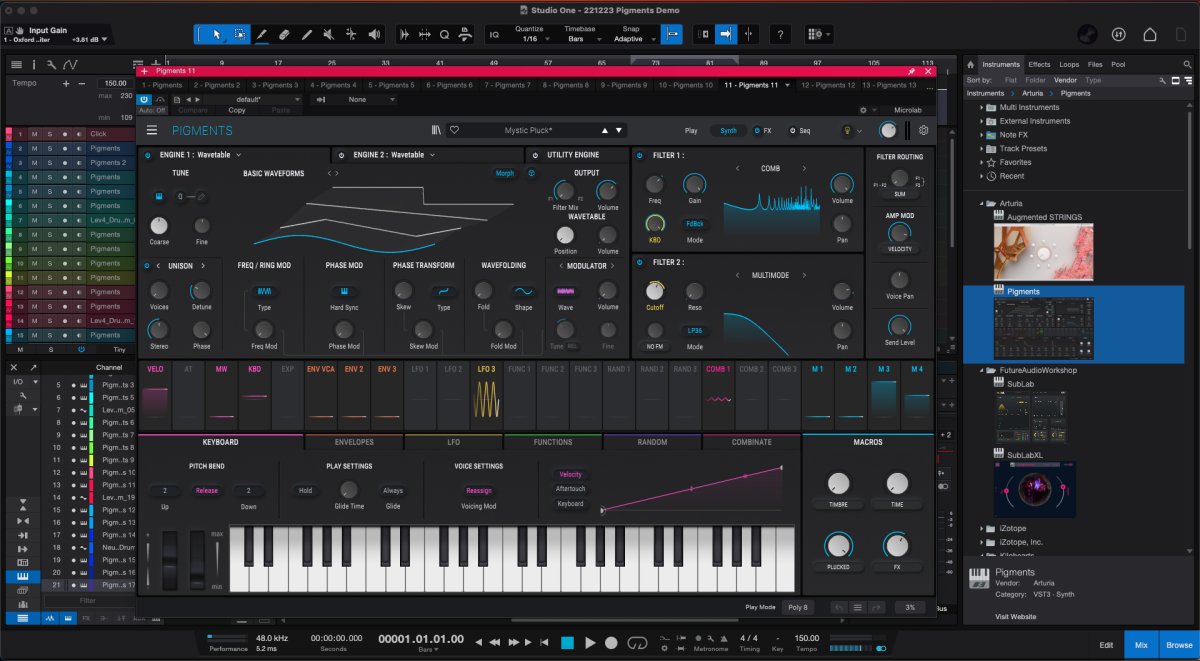
Task: Switch to the 10 - Pigments 10 tab
Action: click(x=686, y=85)
